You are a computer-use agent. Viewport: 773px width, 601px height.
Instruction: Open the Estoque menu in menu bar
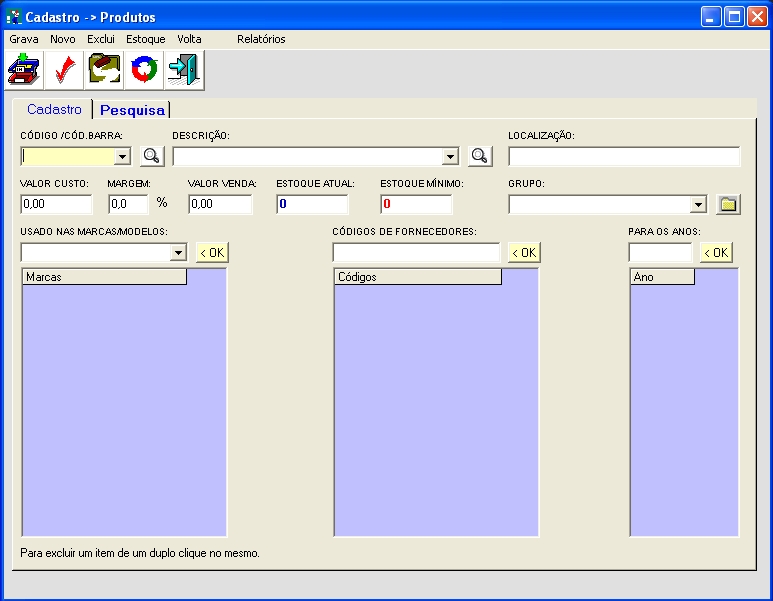[x=146, y=39]
